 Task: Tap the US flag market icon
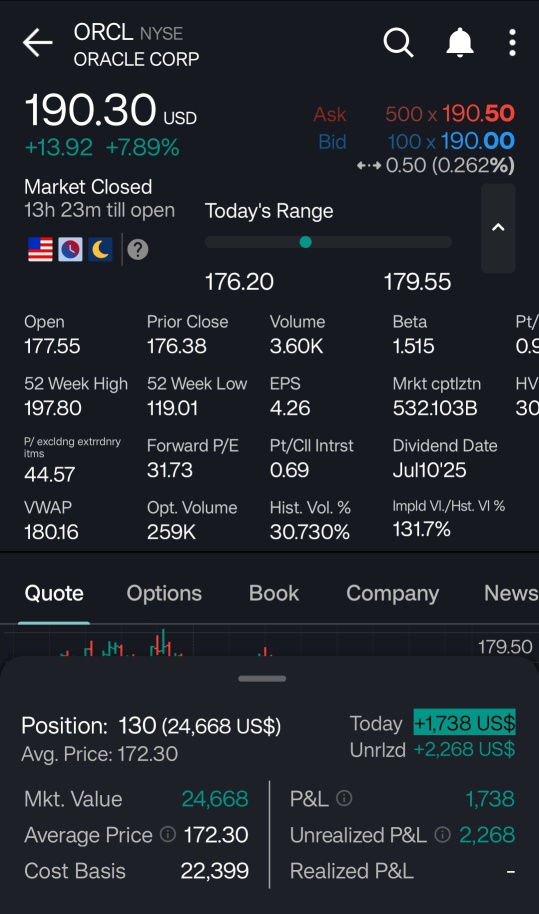pyautogui.click(x=40, y=249)
